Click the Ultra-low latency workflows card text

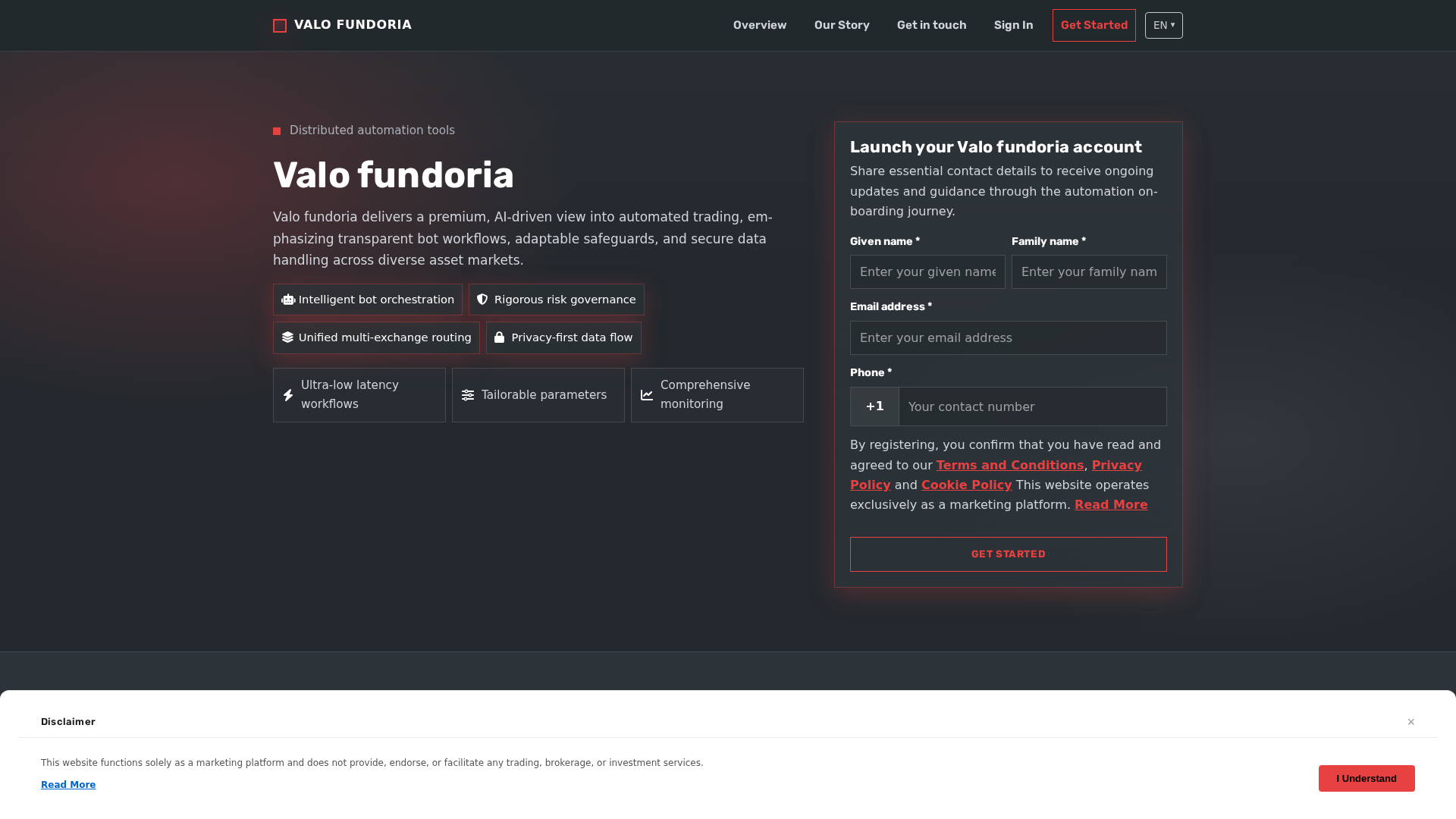click(350, 395)
